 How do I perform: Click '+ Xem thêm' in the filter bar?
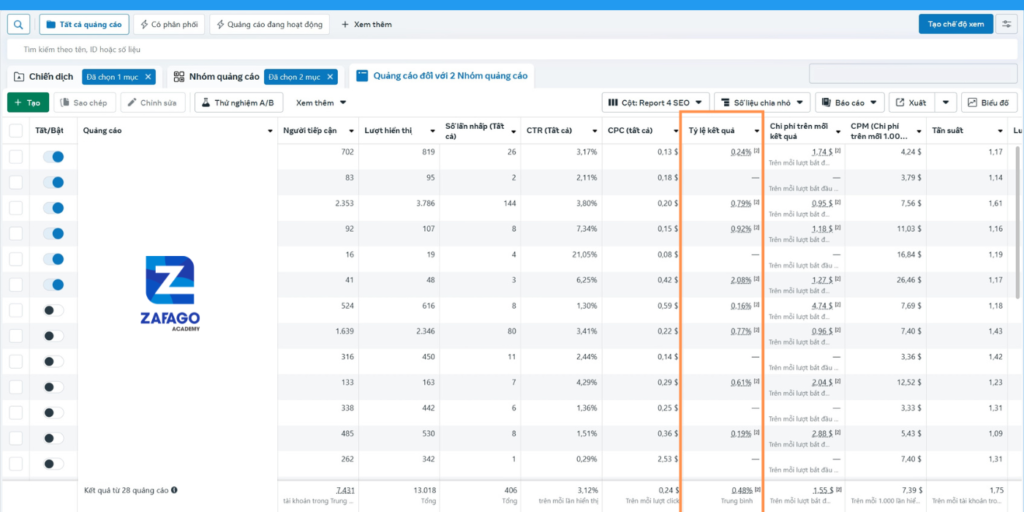[366, 25]
